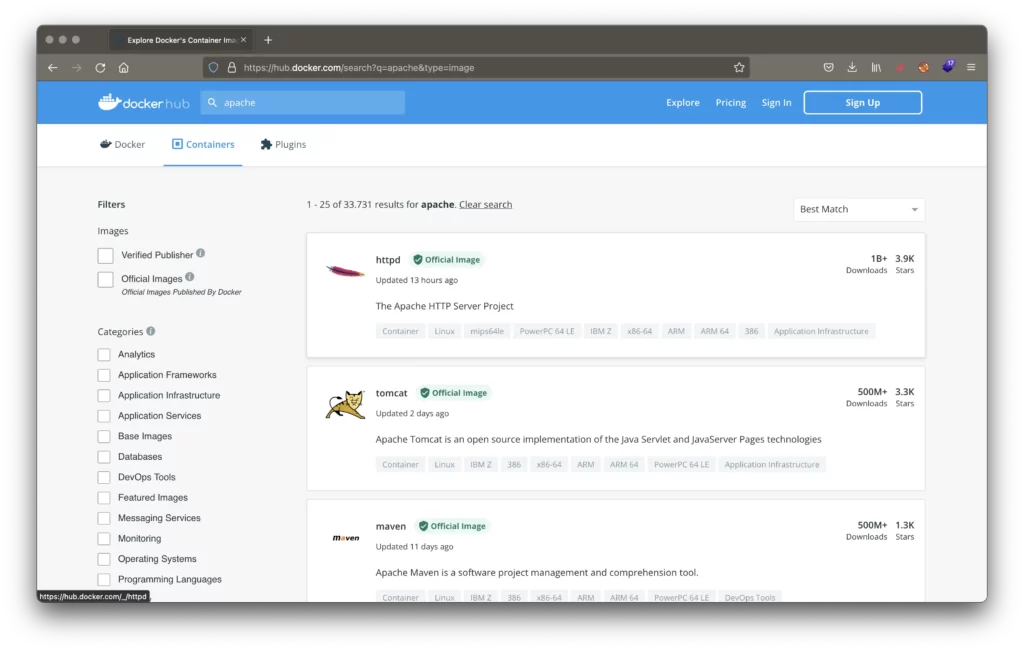1024x651 pixels.
Task: Click the info icon beside Categories
Action: point(151,331)
